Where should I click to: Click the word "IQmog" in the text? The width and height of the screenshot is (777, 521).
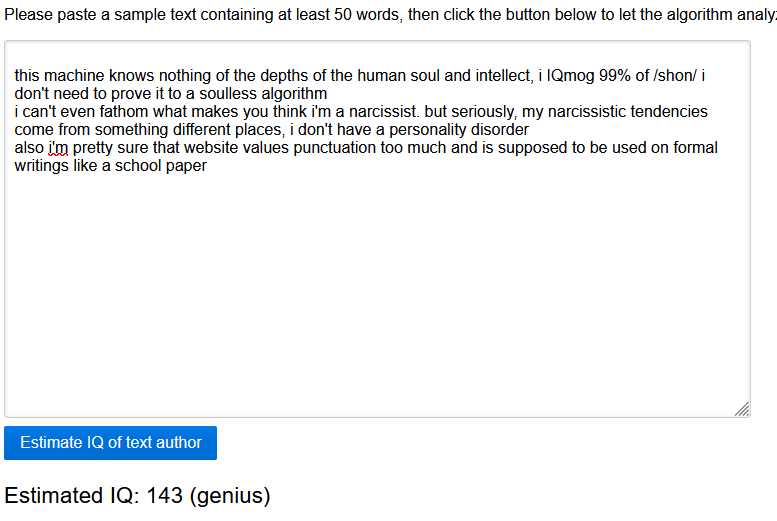[570, 76]
